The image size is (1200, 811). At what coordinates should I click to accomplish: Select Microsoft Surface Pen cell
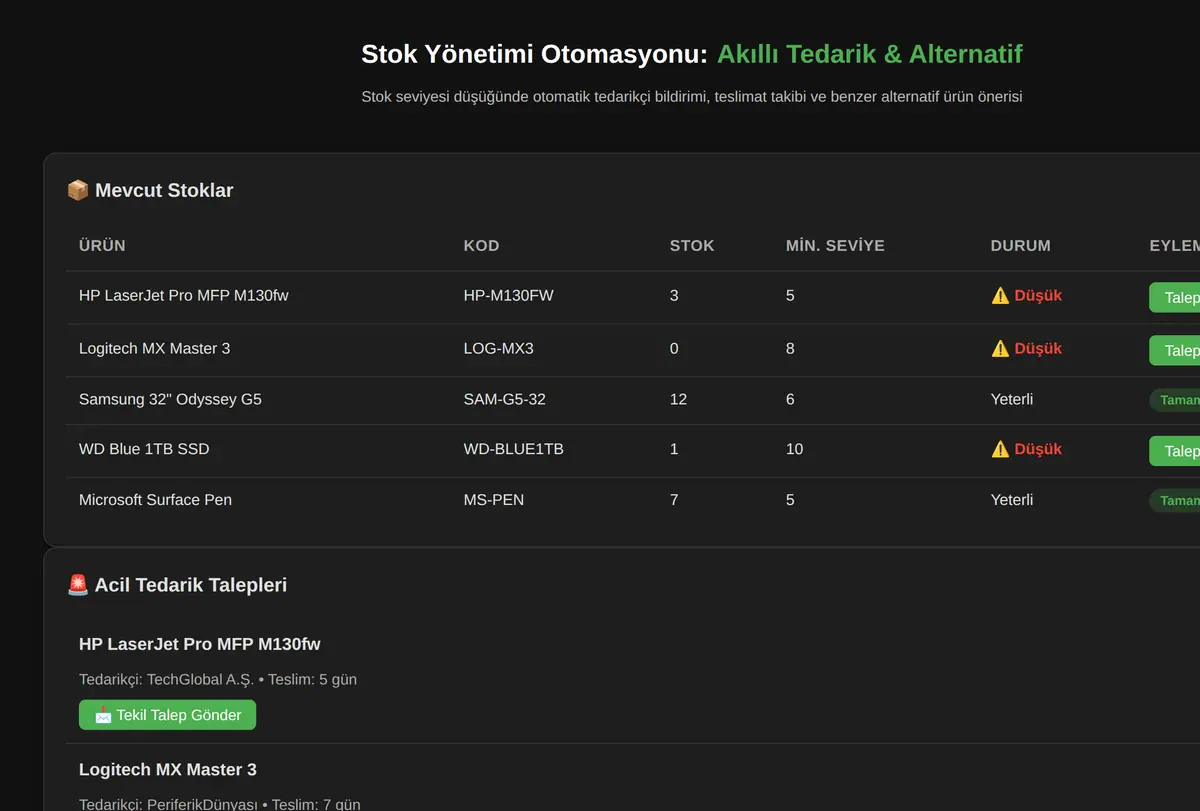pyautogui.click(x=155, y=500)
